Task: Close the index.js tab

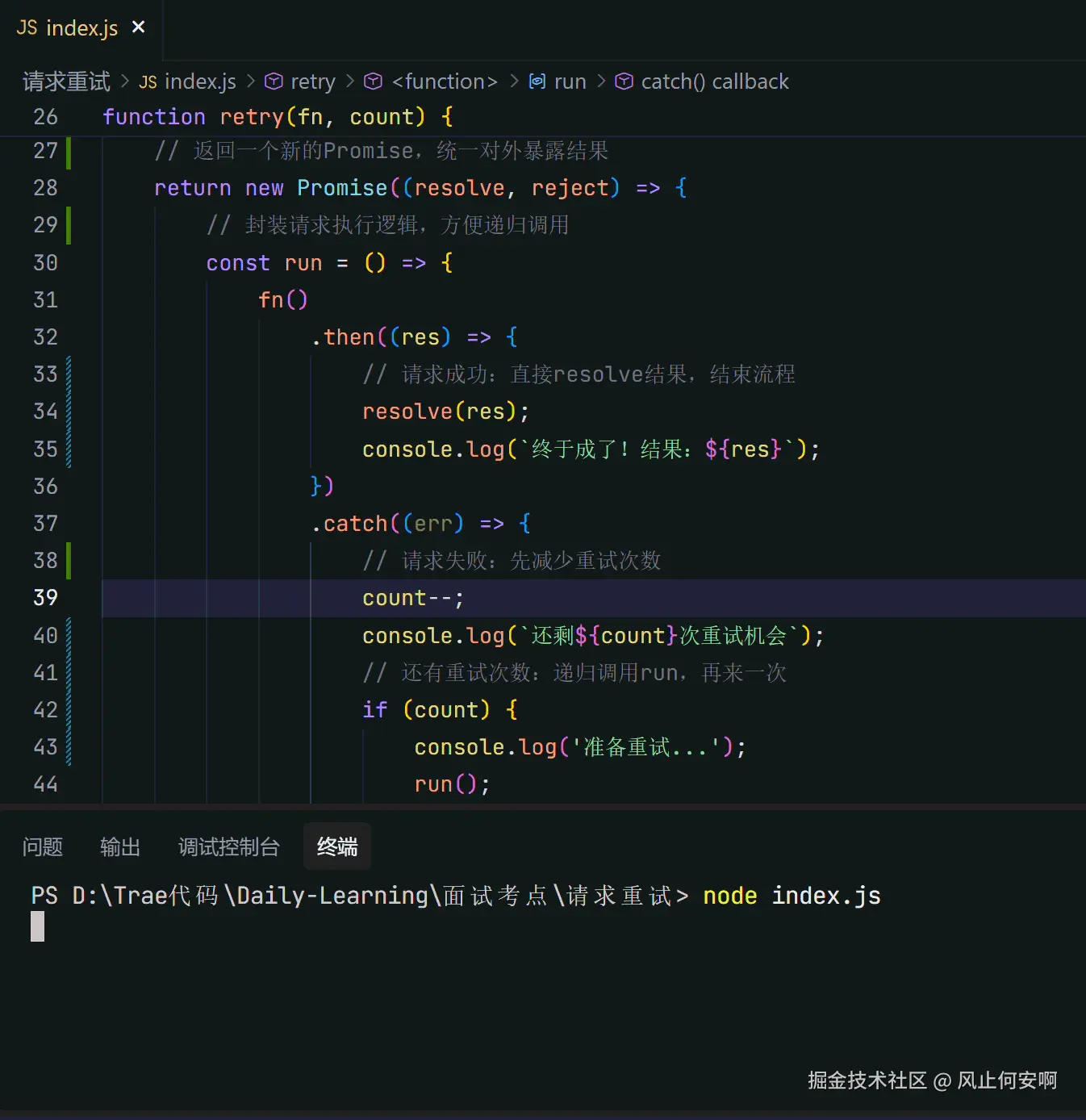Action: click(137, 27)
